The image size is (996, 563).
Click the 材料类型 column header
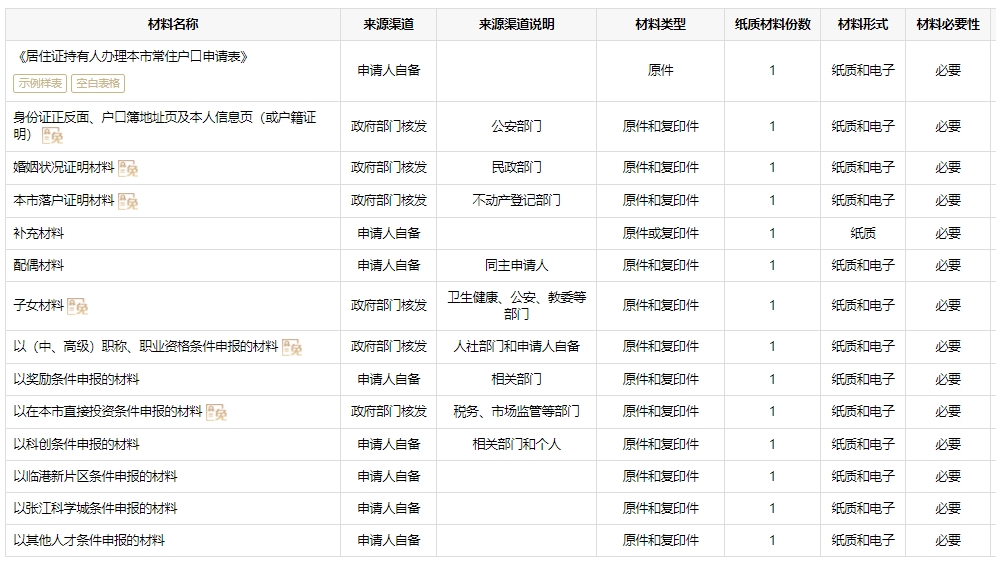pyautogui.click(x=661, y=24)
